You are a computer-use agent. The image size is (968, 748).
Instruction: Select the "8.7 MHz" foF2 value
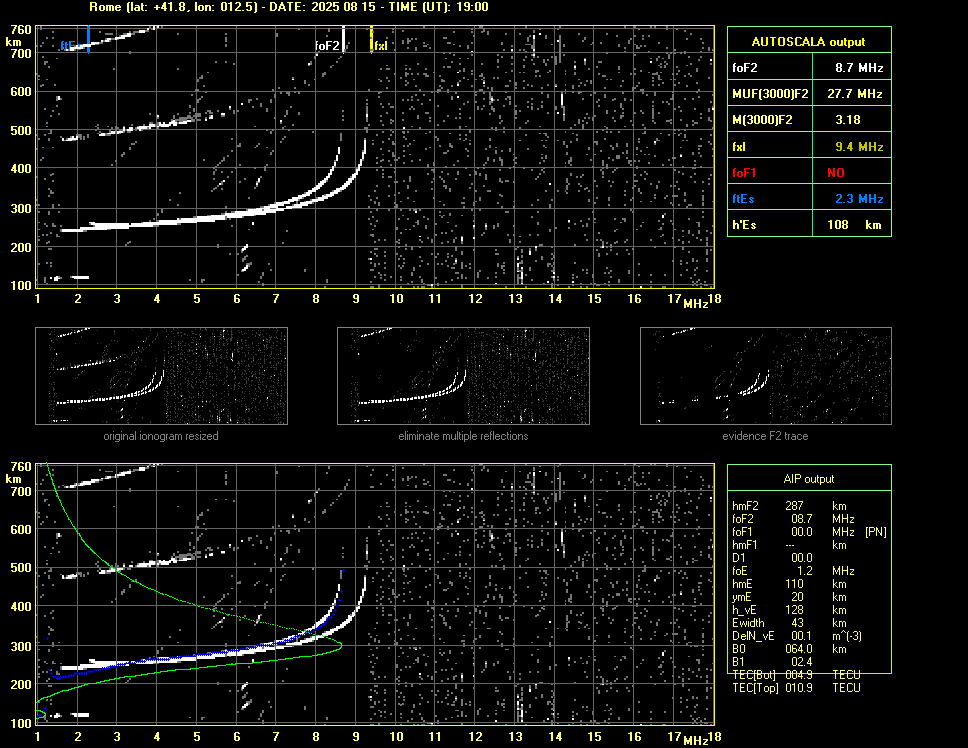pos(859,68)
